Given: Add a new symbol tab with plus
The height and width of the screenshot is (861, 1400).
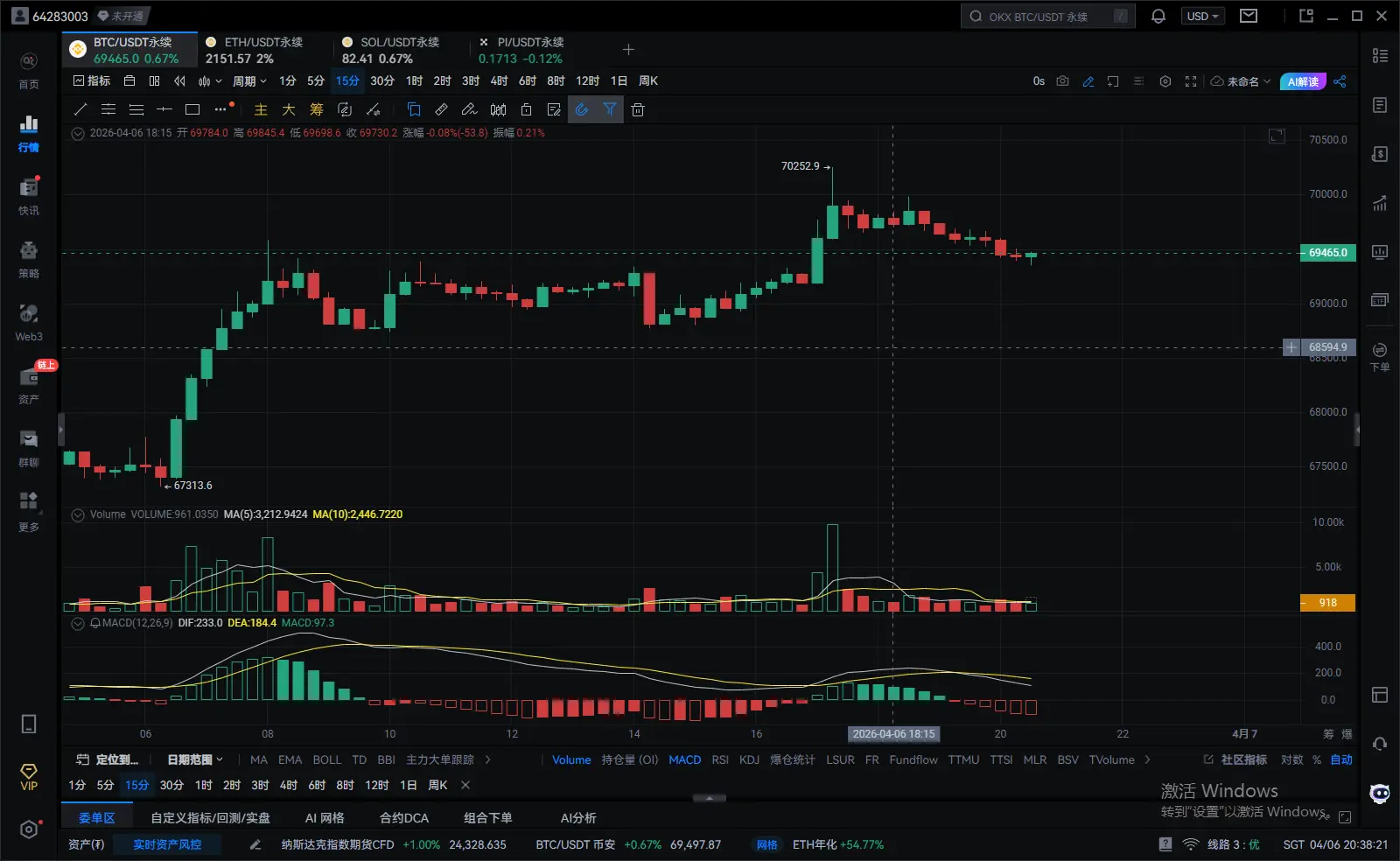Looking at the screenshot, I should point(628,50).
